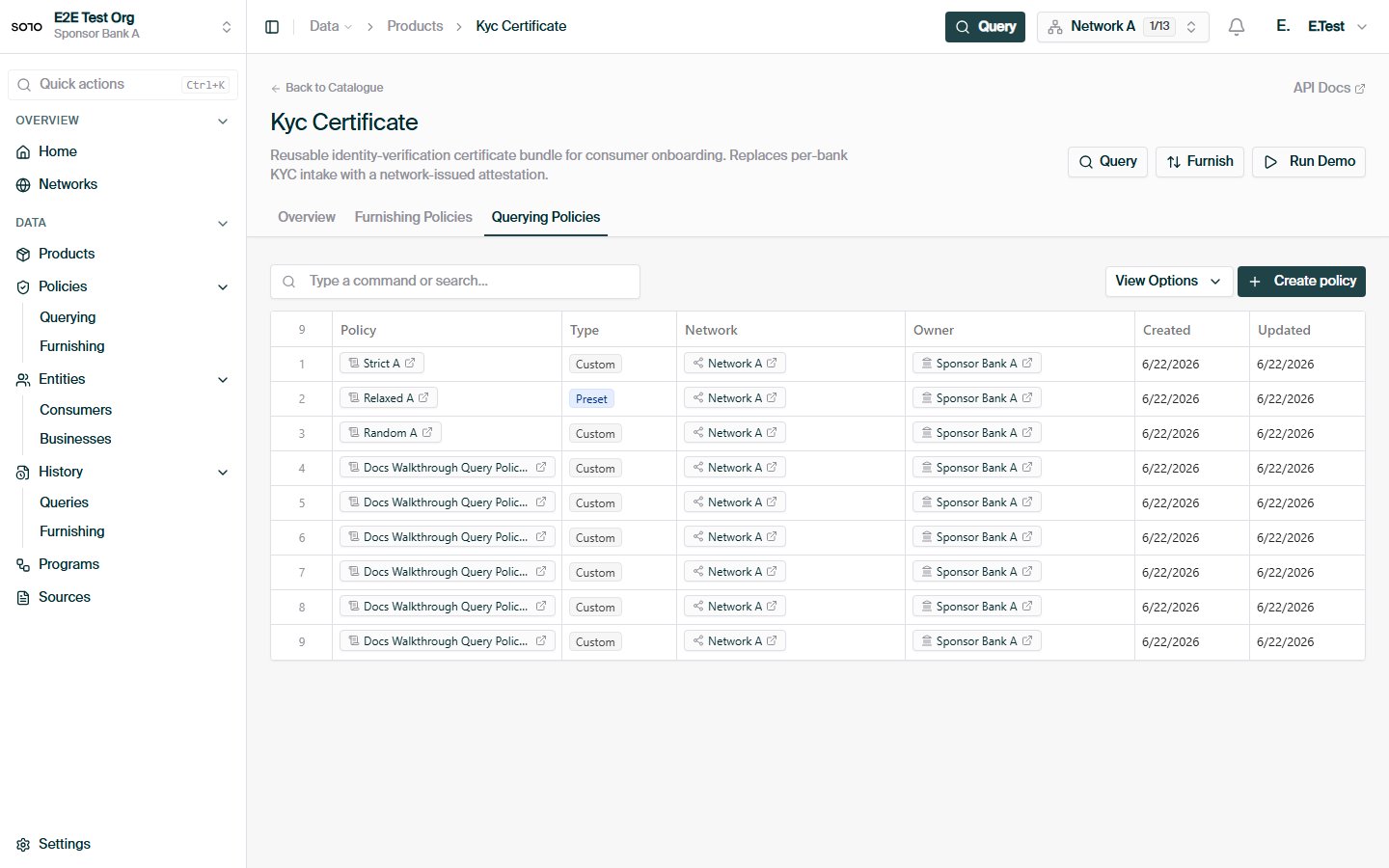This screenshot has width=1389, height=868.
Task: Collapse the History submenu chevron
Action: point(223,473)
